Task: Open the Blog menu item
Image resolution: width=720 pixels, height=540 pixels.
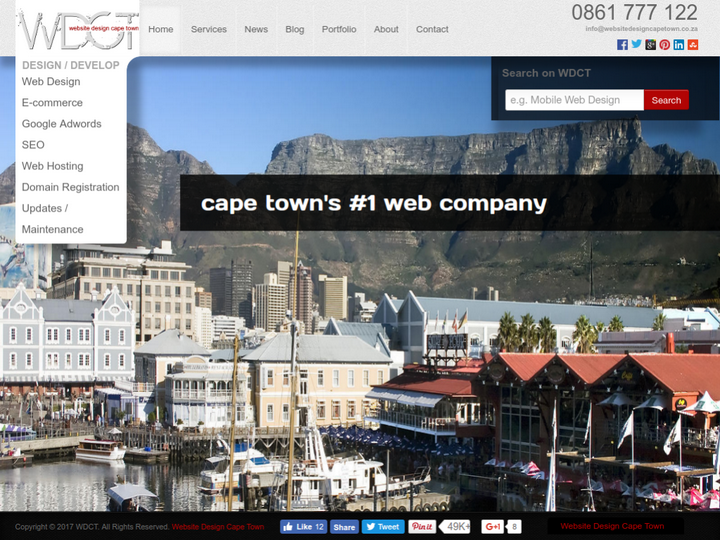Action: 294,29
